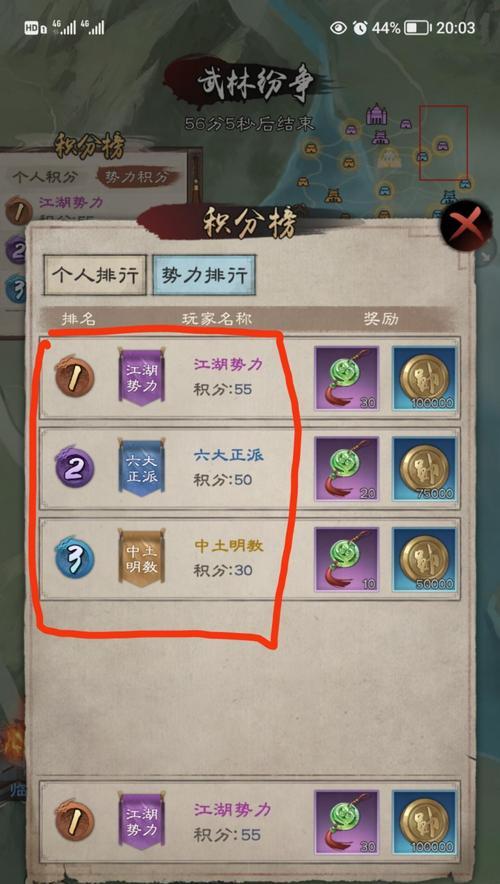Viewport: 500px width, 884px height.
Task: Select the 六大正派 faction name text
Action: pos(228,456)
